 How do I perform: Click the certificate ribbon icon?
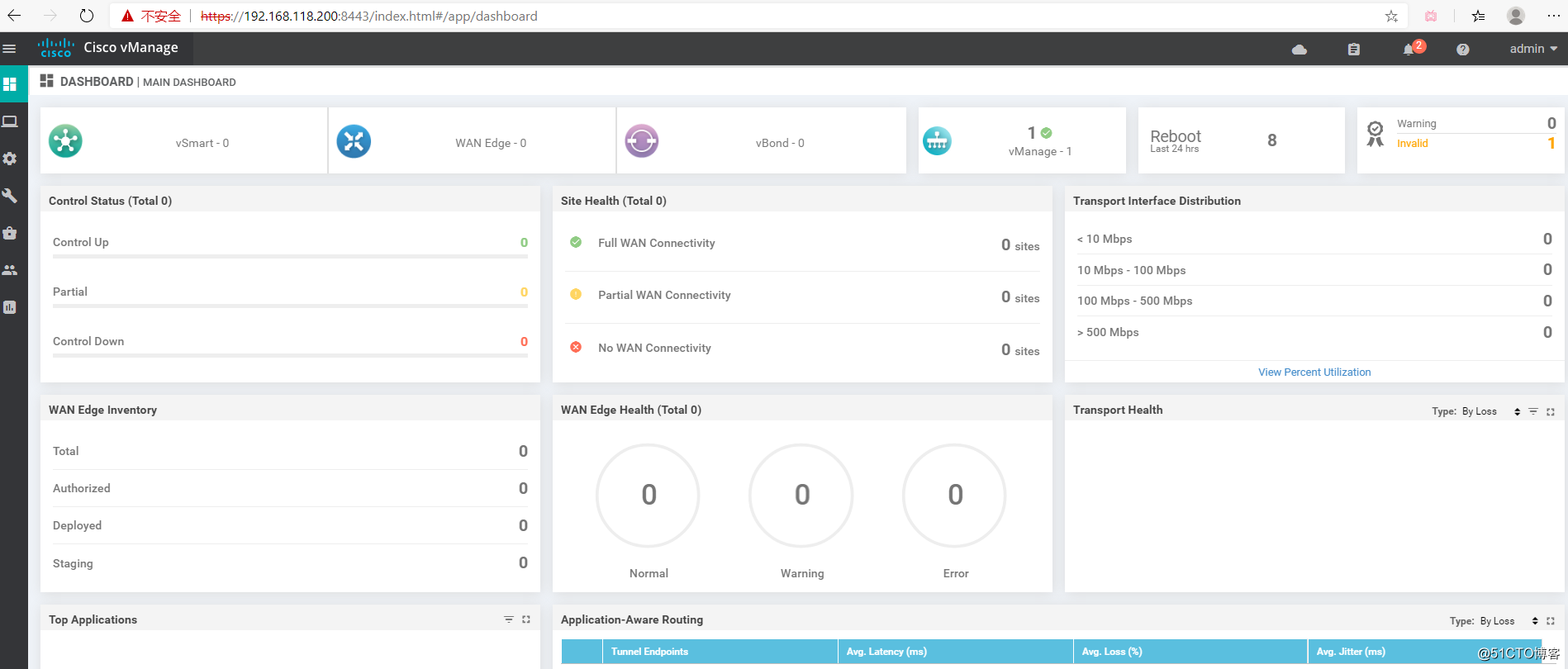tap(1375, 134)
